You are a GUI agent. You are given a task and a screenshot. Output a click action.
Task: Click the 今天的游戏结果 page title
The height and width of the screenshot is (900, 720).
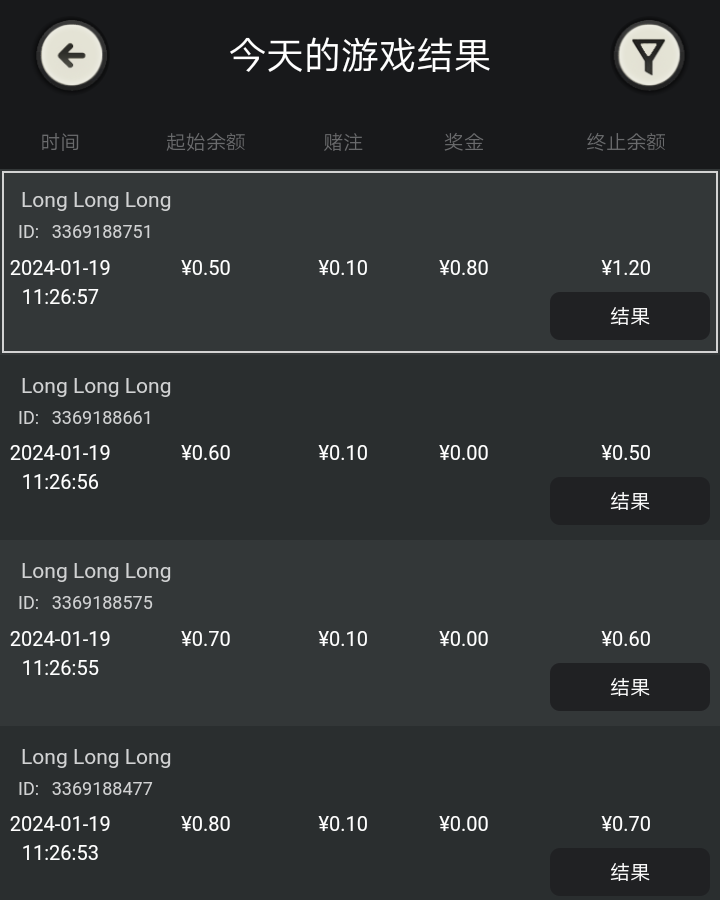360,55
